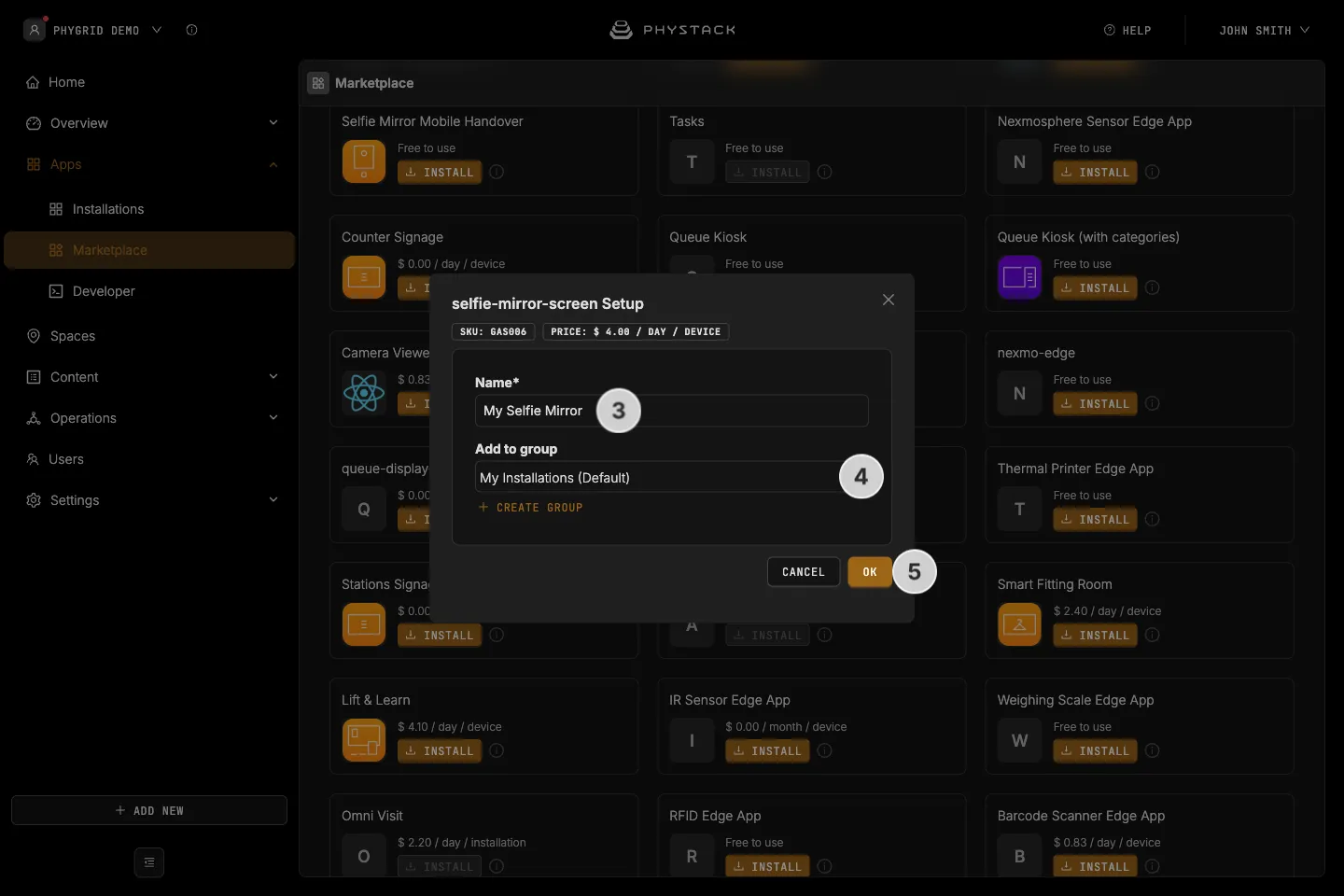Screen dimensions: 1344x896
Task: Open the JOHN SMITH user menu
Action: pyautogui.click(x=1264, y=30)
